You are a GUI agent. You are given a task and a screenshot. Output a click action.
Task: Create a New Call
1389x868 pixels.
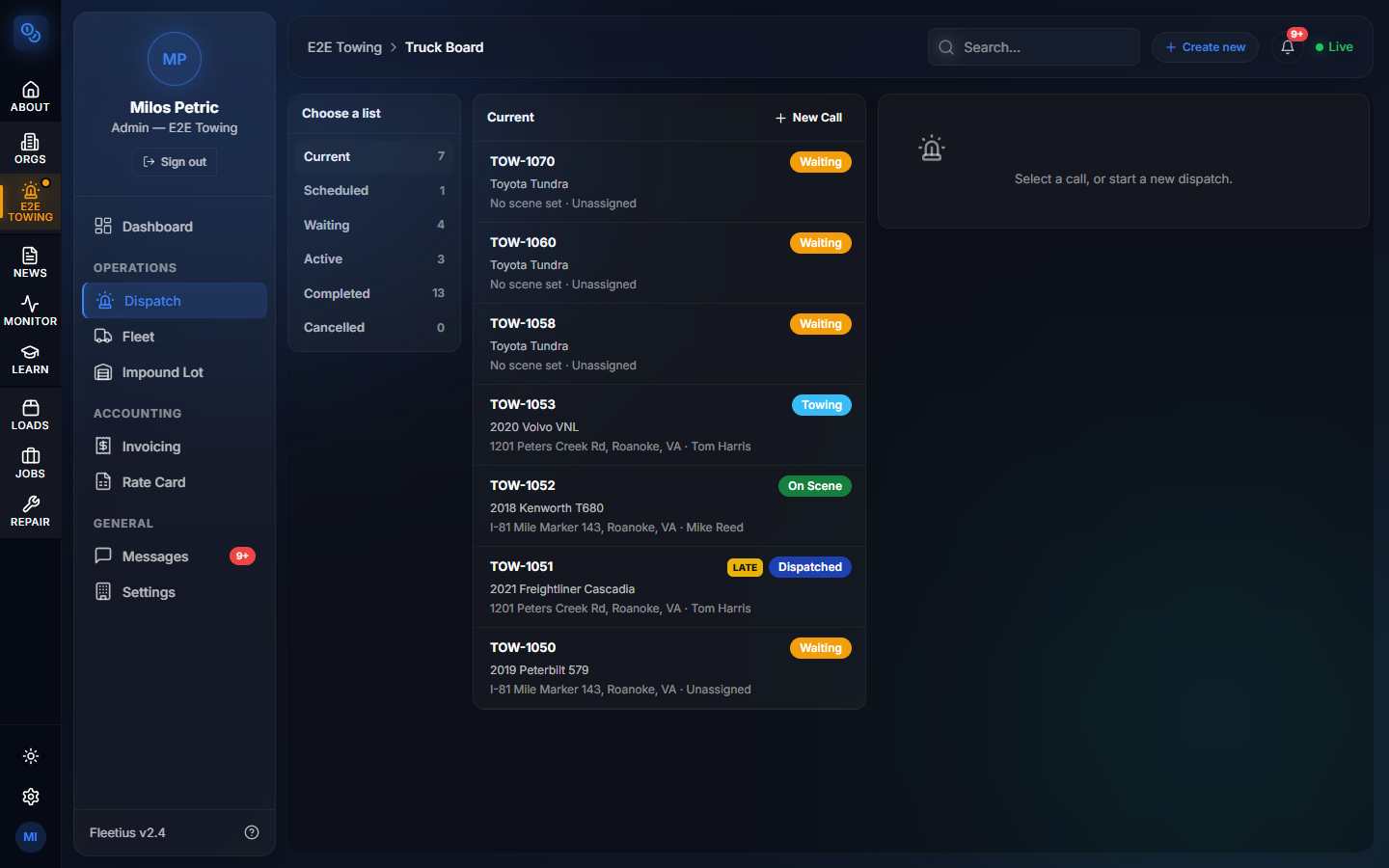[x=808, y=118]
